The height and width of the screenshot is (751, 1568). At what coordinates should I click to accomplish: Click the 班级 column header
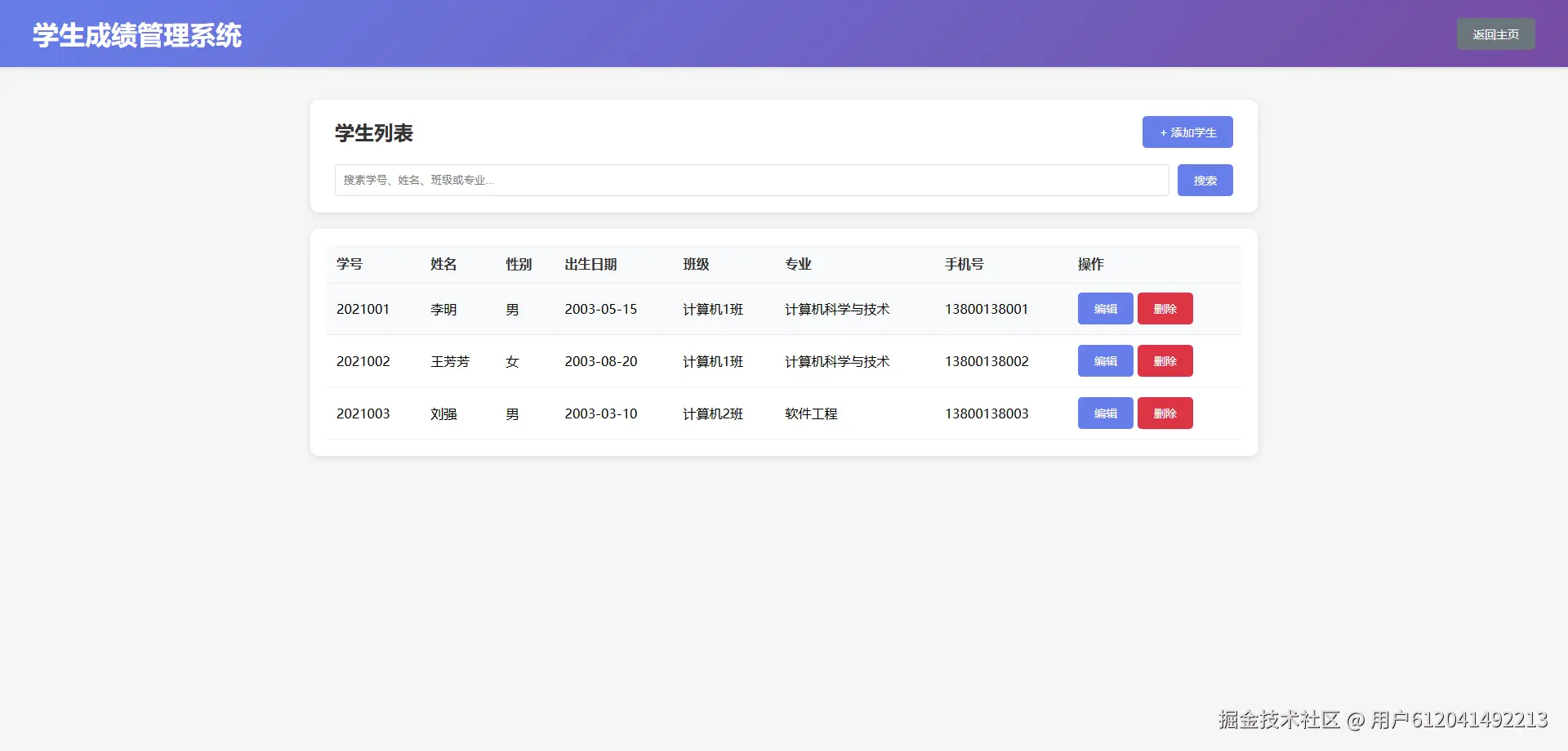696,264
